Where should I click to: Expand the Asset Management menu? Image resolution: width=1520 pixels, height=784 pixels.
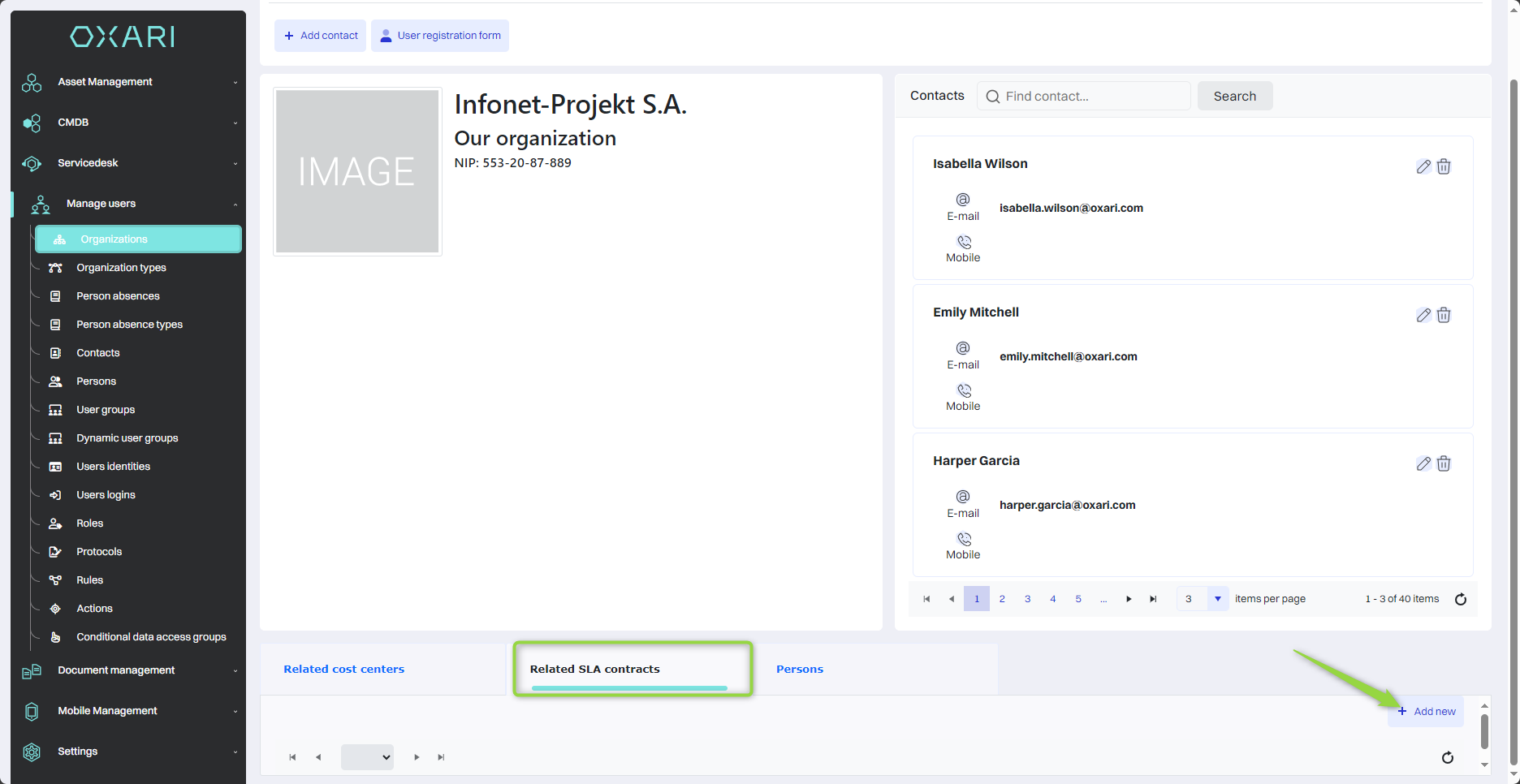(x=128, y=82)
